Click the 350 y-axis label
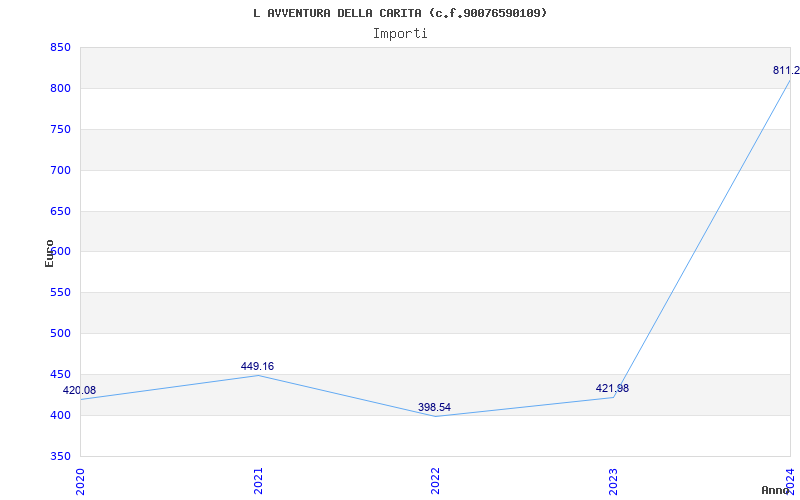Screen dimensions: 800x500 click(60, 456)
